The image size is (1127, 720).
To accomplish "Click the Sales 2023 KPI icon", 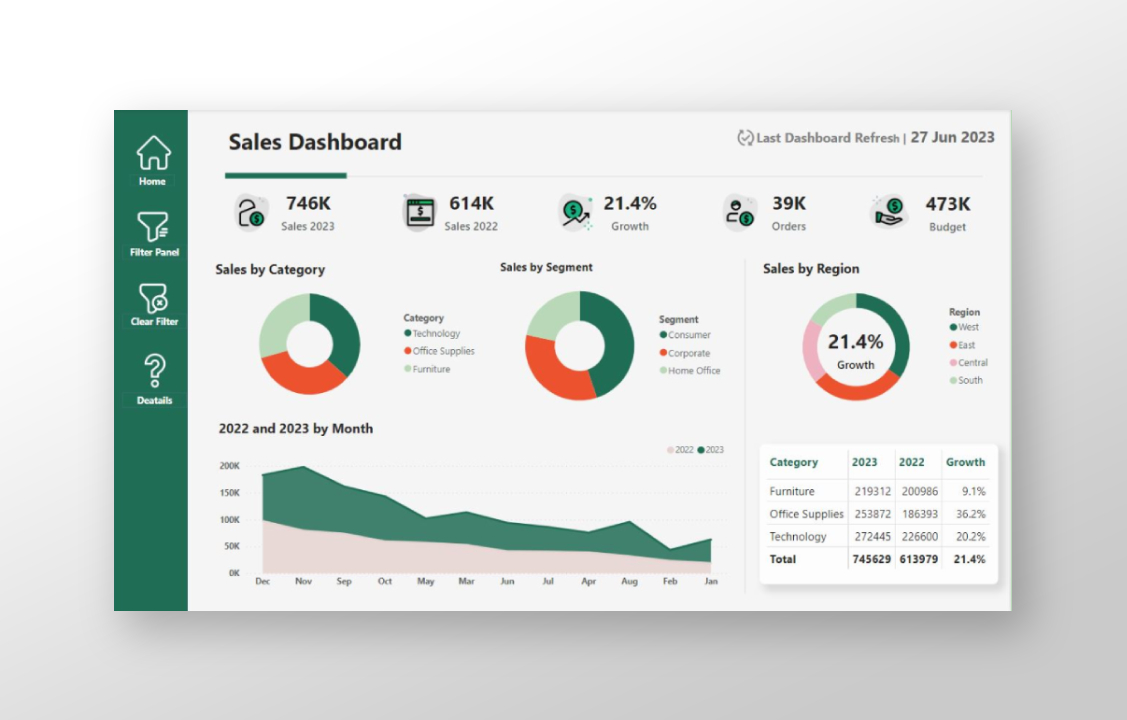I will point(250,213).
